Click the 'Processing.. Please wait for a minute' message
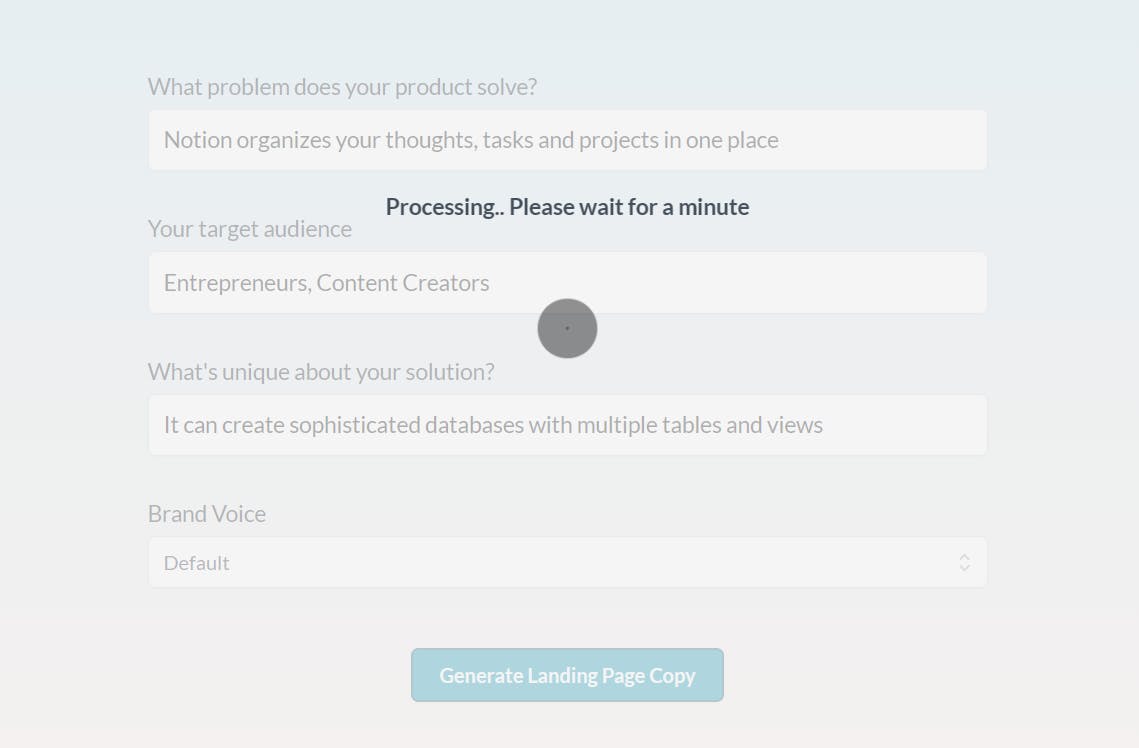The image size is (1139, 748). [x=567, y=207]
